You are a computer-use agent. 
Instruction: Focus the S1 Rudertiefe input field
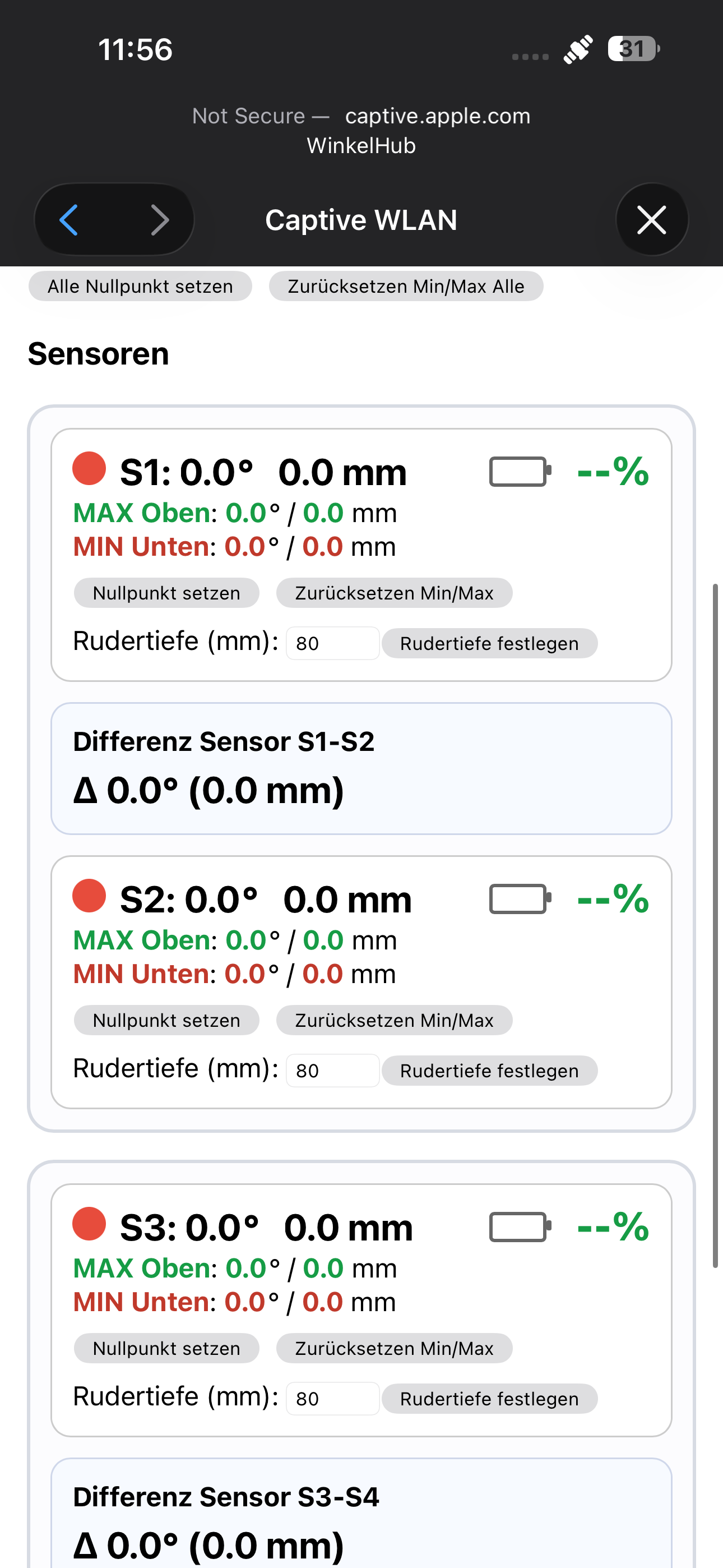tap(332, 643)
